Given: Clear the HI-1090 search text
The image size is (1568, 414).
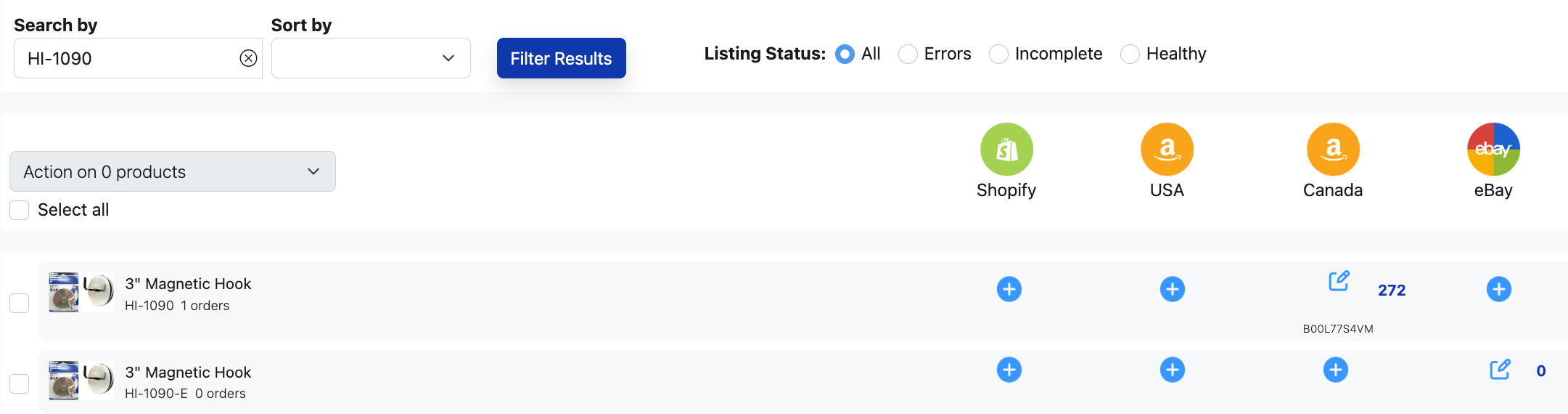Looking at the screenshot, I should [248, 58].
